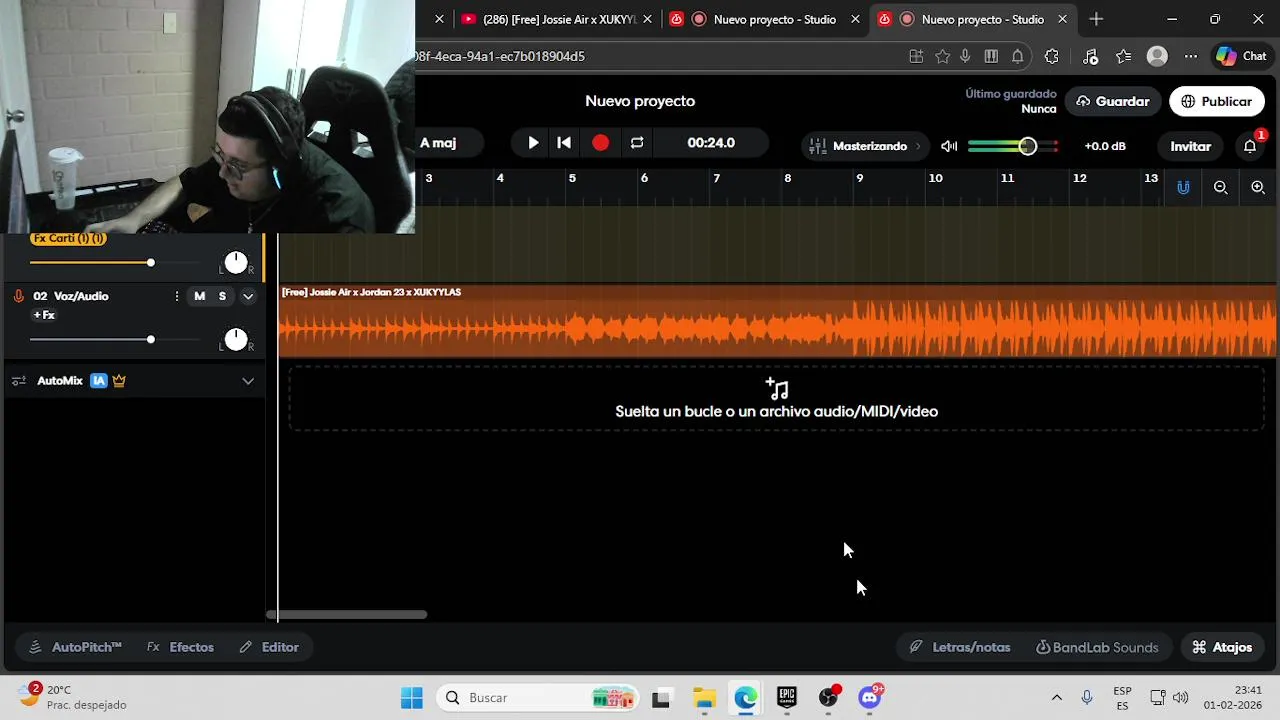Image resolution: width=1280 pixels, height=720 pixels.
Task: Select the orange Jossie Air audio region
Action: tap(777, 321)
